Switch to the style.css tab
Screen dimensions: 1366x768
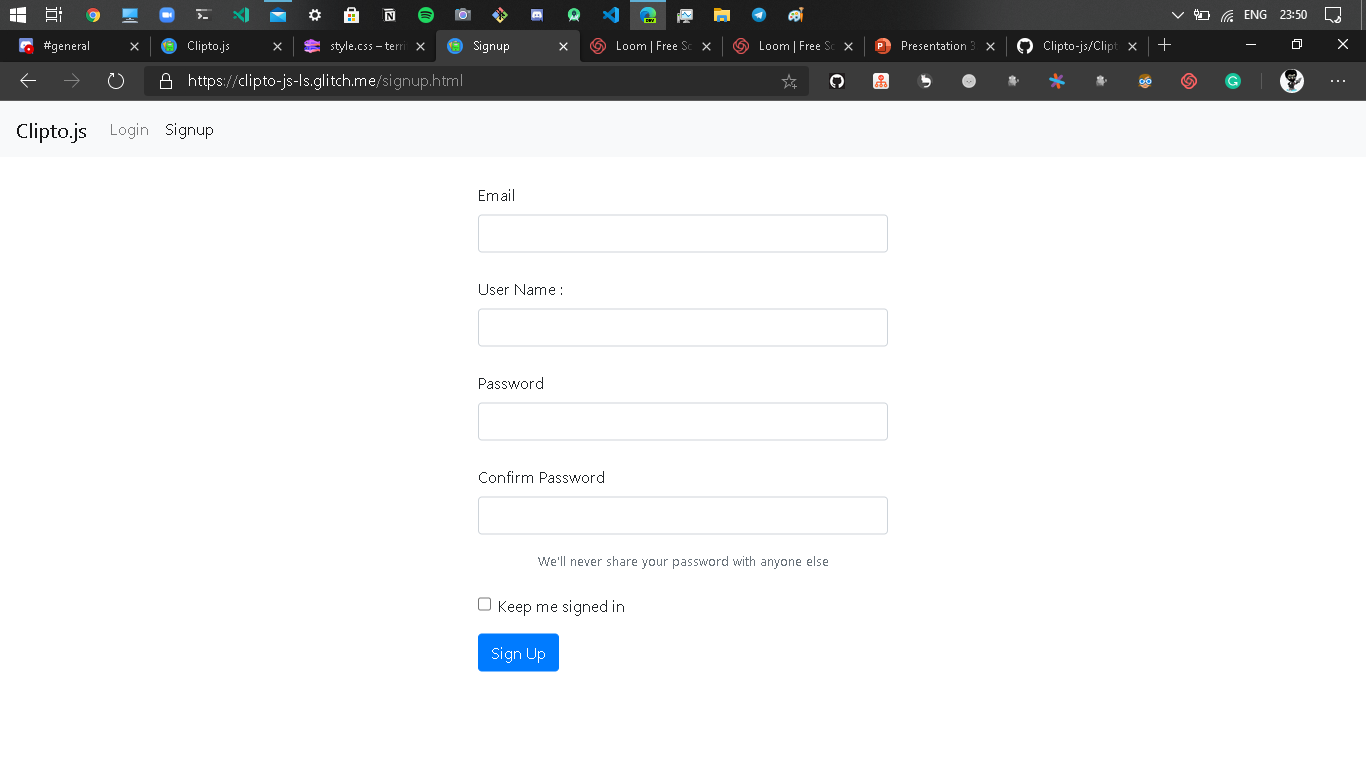(x=364, y=46)
